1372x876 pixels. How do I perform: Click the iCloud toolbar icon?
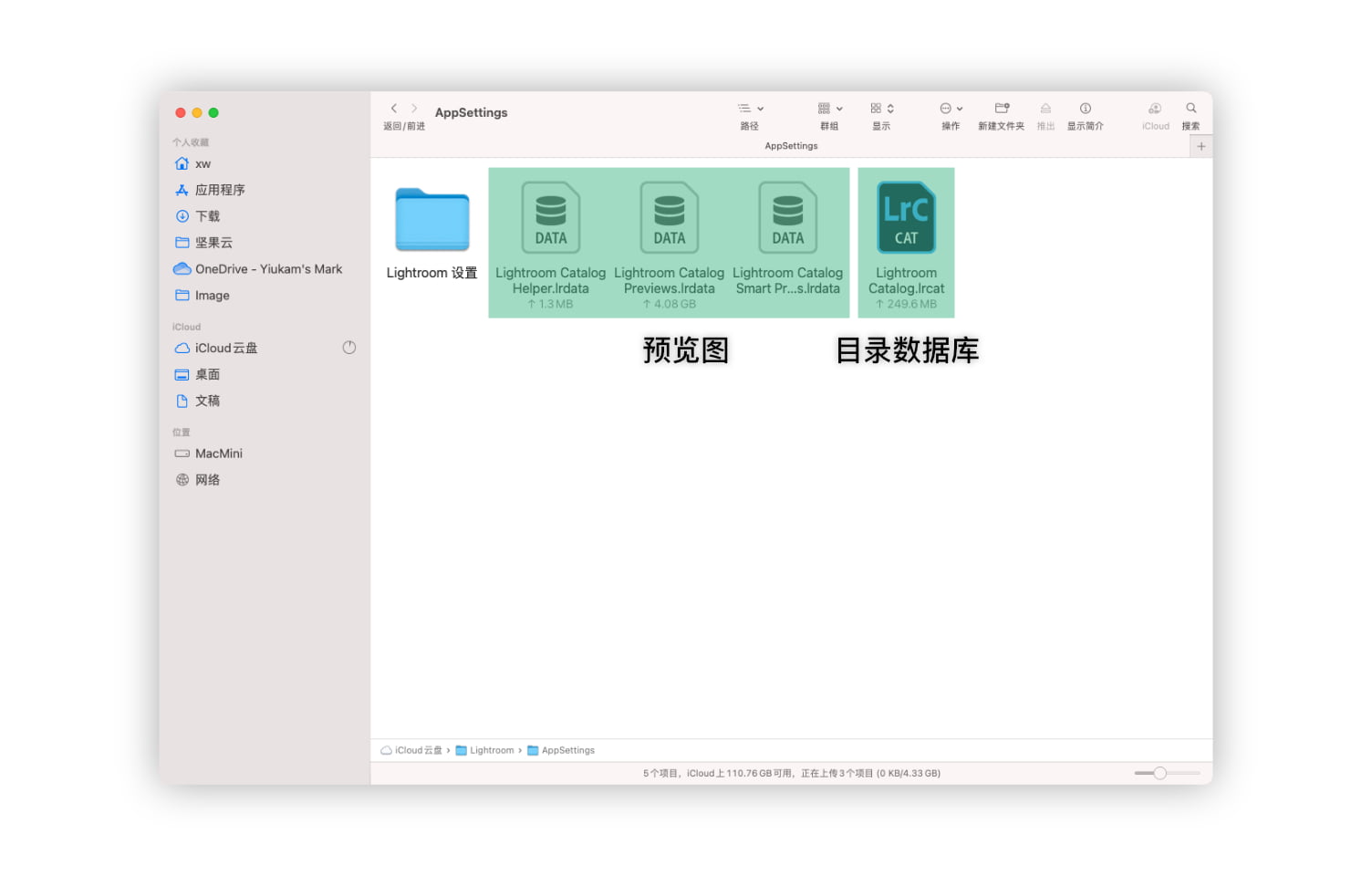point(1155,109)
